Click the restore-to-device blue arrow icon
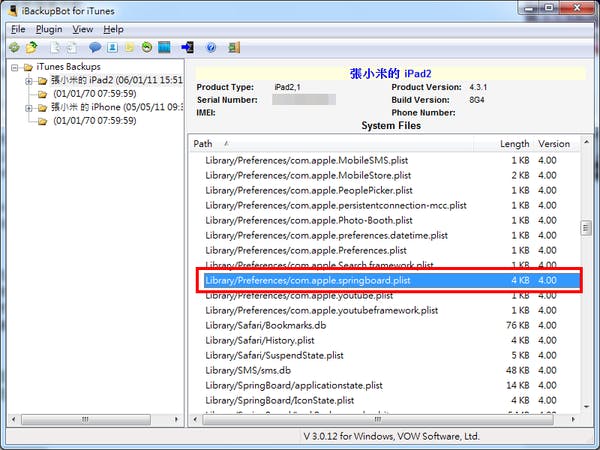 pyautogui.click(x=188, y=47)
